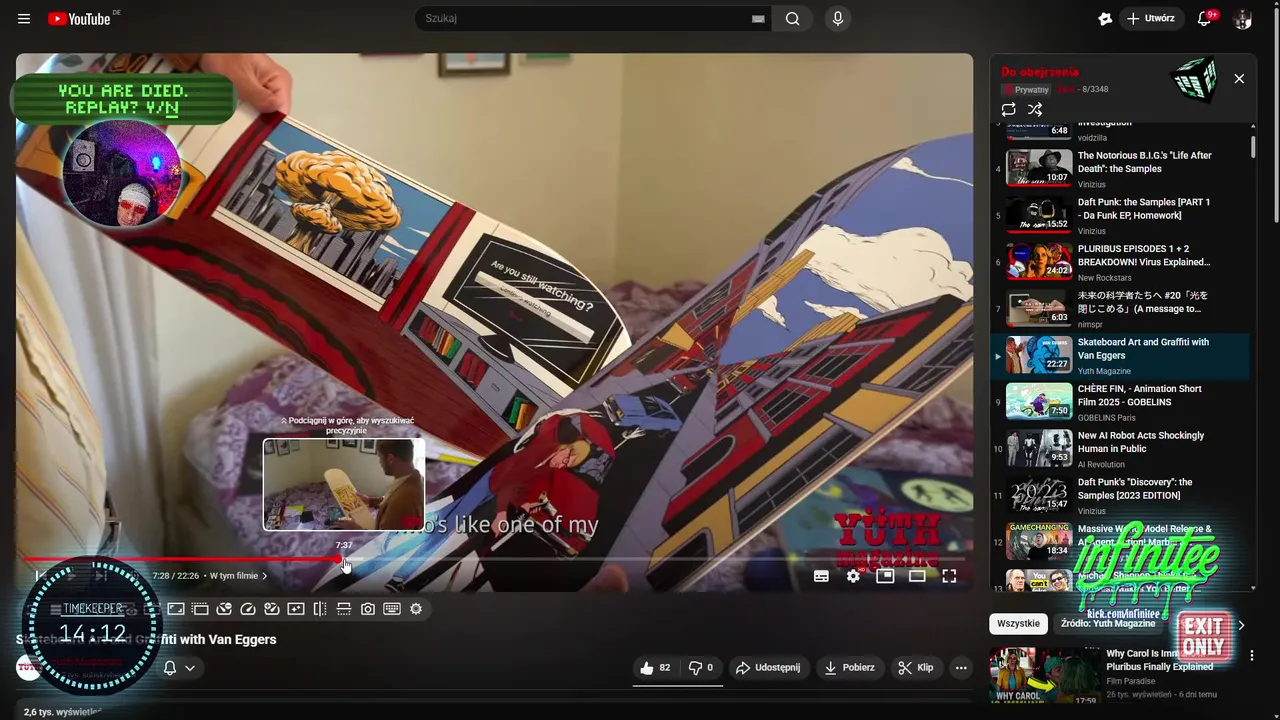Image resolution: width=1280 pixels, height=720 pixels.
Task: Open the account avatar menu
Action: (x=1243, y=19)
